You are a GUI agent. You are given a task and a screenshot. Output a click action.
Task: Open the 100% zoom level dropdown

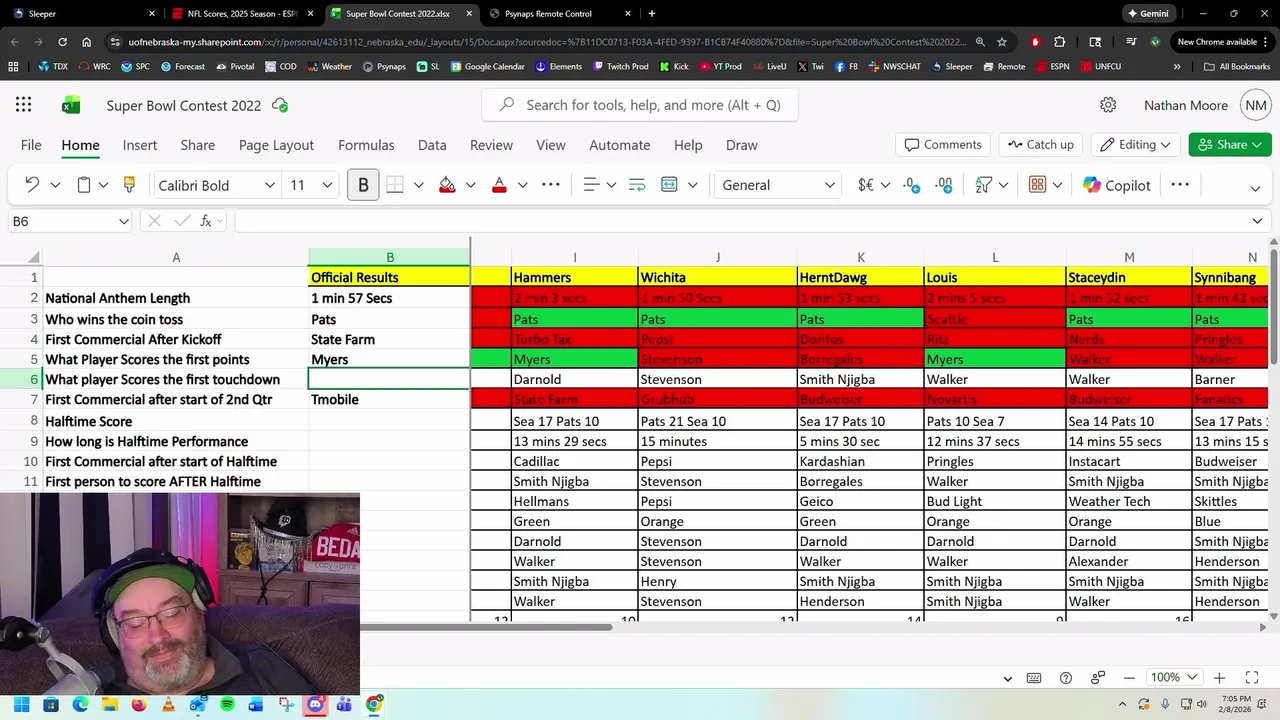[x=1174, y=677]
